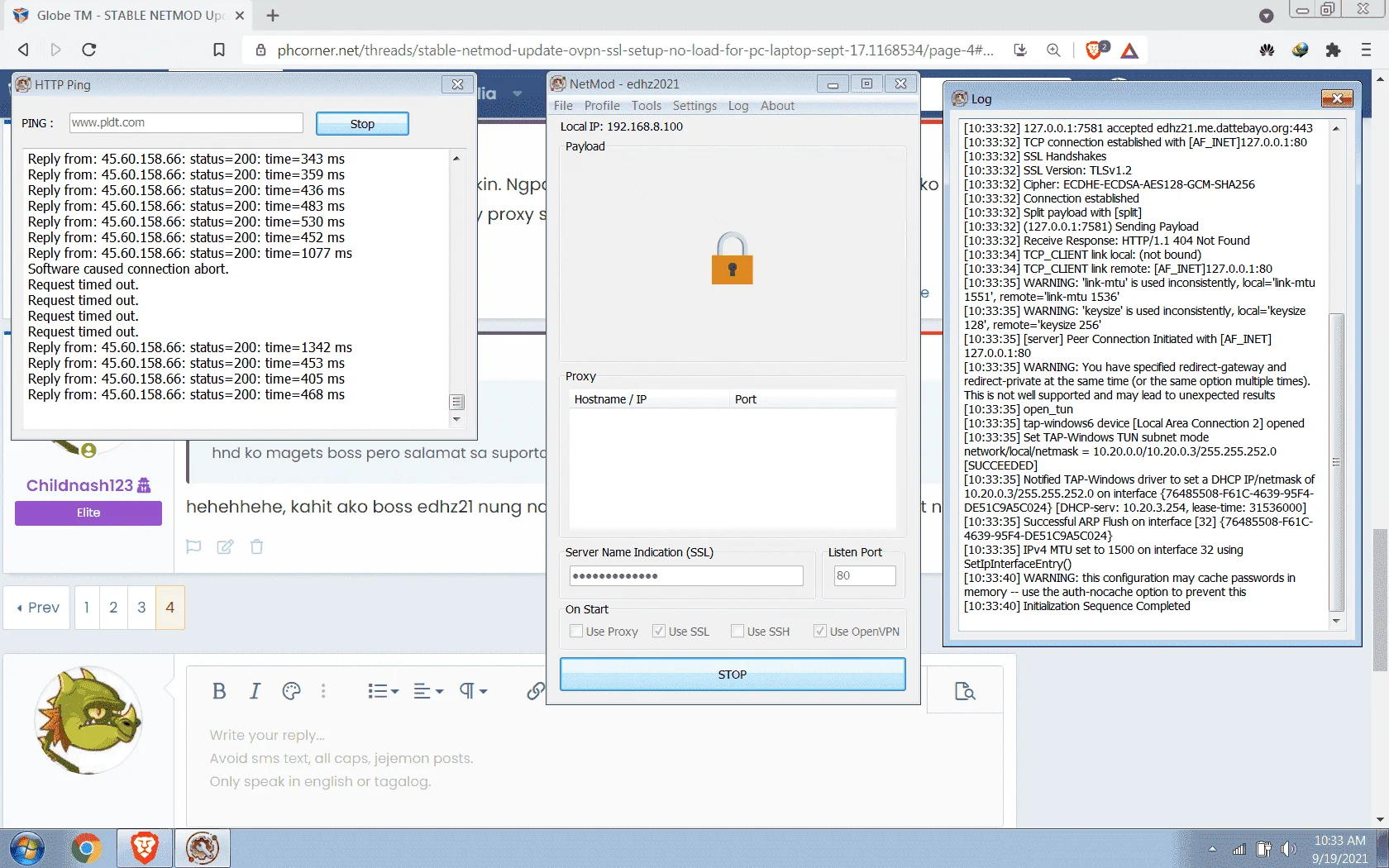Go to page 3 of the thread

coord(141,608)
